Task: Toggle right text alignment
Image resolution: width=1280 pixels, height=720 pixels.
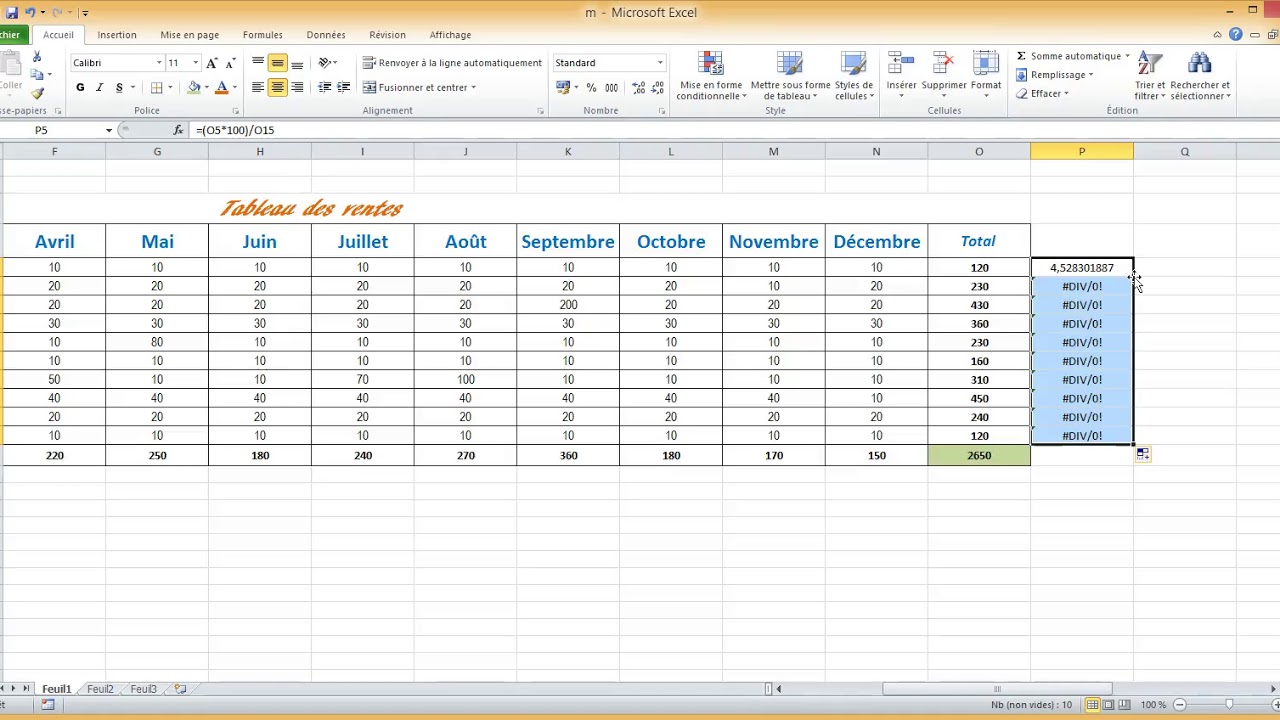Action: [x=297, y=88]
